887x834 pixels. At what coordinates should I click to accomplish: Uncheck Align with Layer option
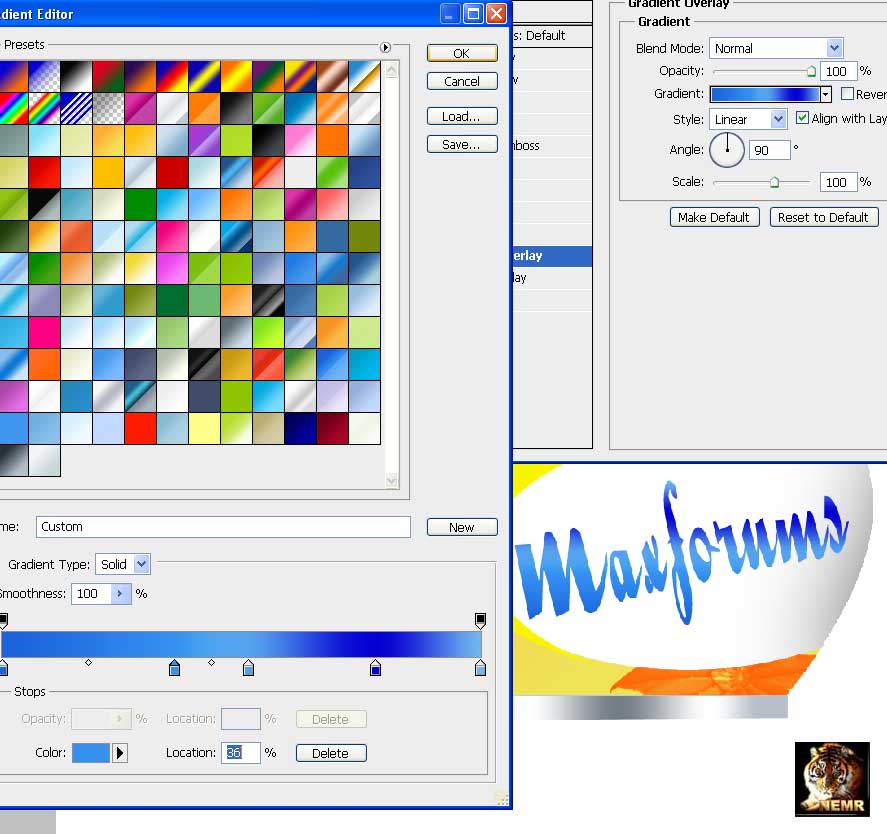click(x=802, y=118)
